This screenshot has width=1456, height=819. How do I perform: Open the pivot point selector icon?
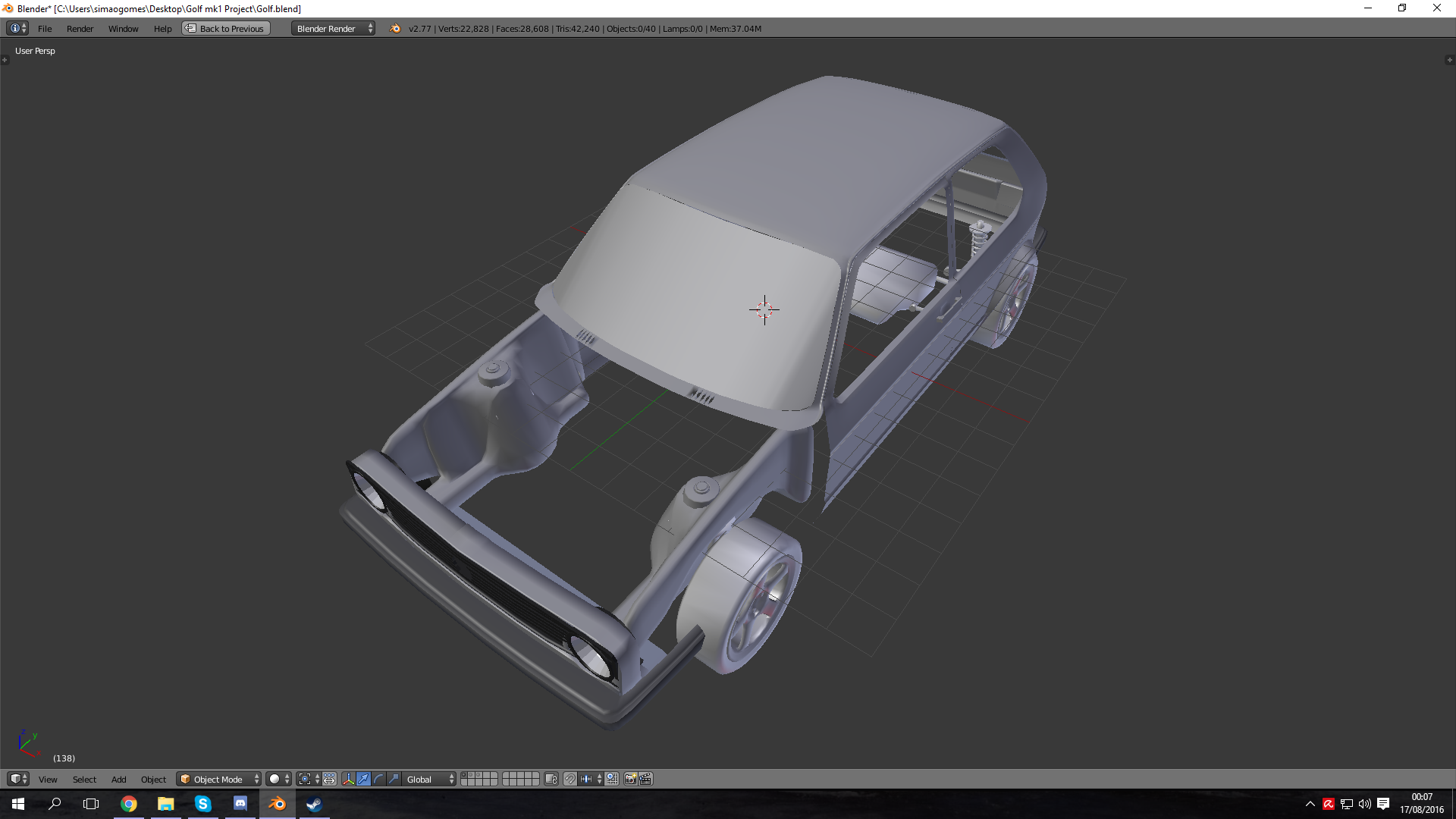[x=305, y=779]
